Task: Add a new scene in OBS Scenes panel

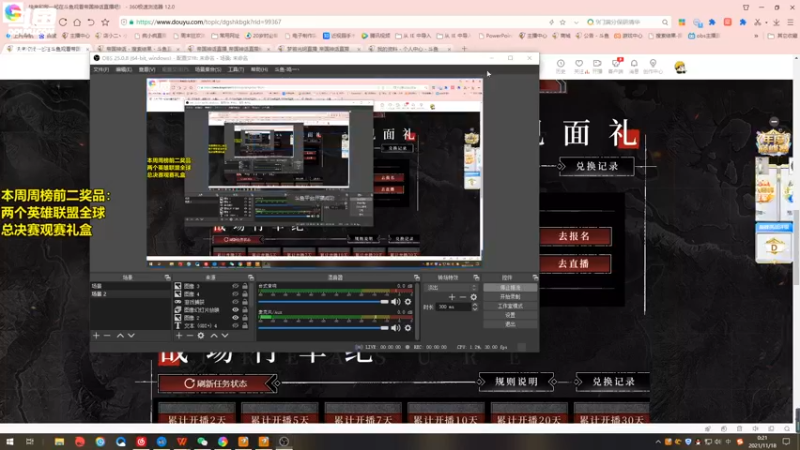Action: point(96,336)
